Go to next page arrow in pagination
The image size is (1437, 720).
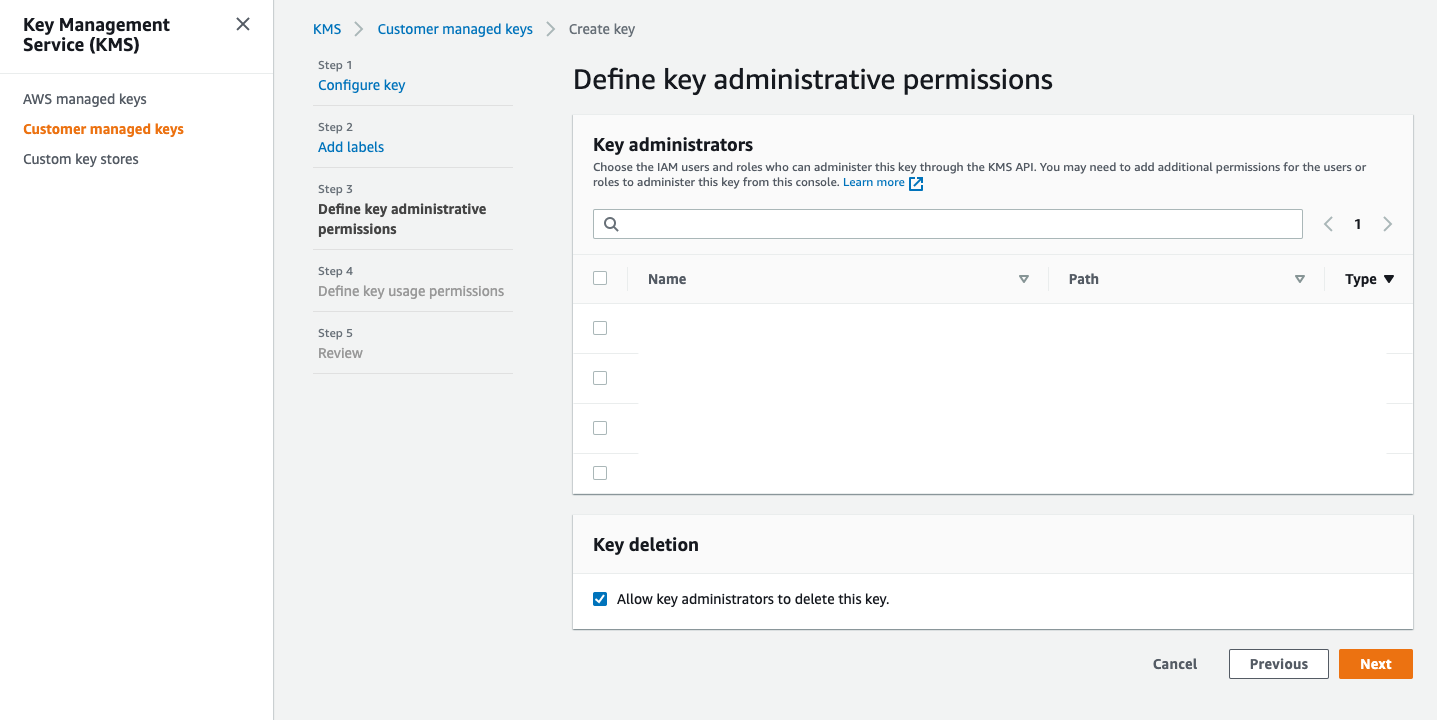point(1387,224)
